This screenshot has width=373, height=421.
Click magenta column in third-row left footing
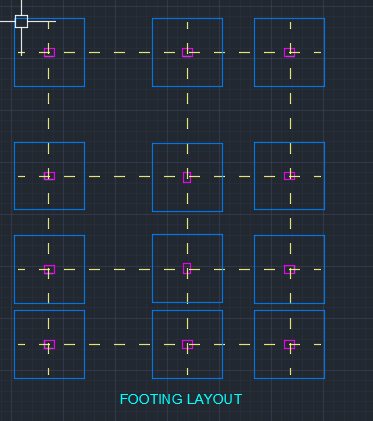[49, 269]
